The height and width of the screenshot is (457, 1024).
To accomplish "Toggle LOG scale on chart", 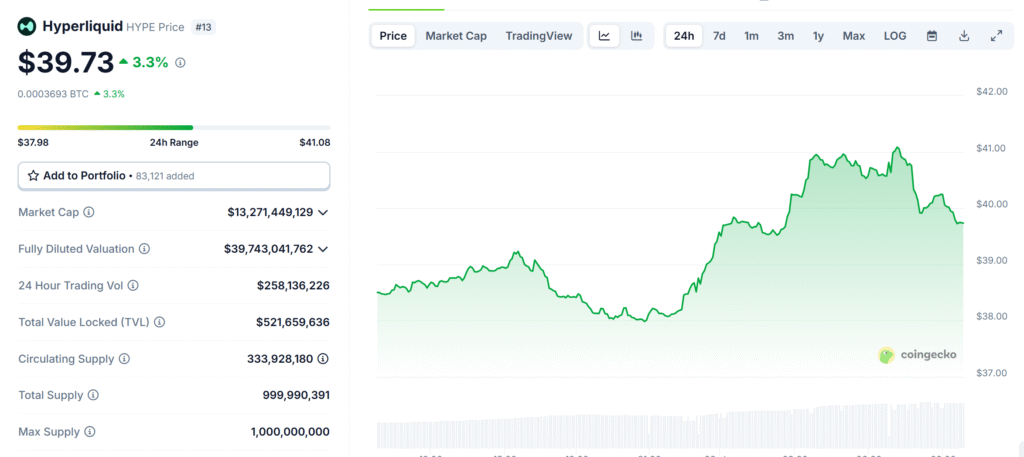I will (895, 36).
